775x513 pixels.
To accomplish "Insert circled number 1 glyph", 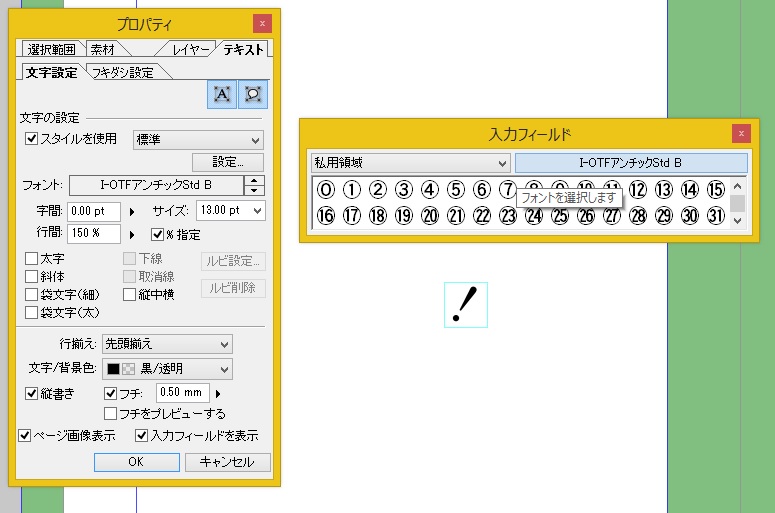I will tap(352, 190).
